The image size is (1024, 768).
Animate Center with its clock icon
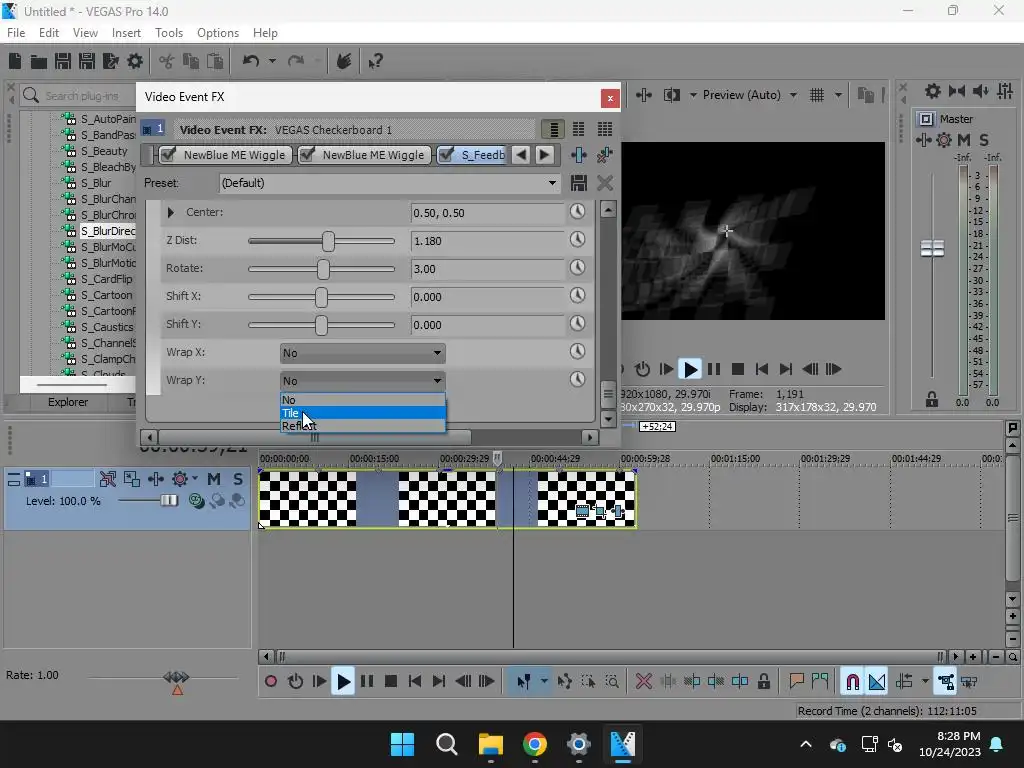click(x=577, y=212)
